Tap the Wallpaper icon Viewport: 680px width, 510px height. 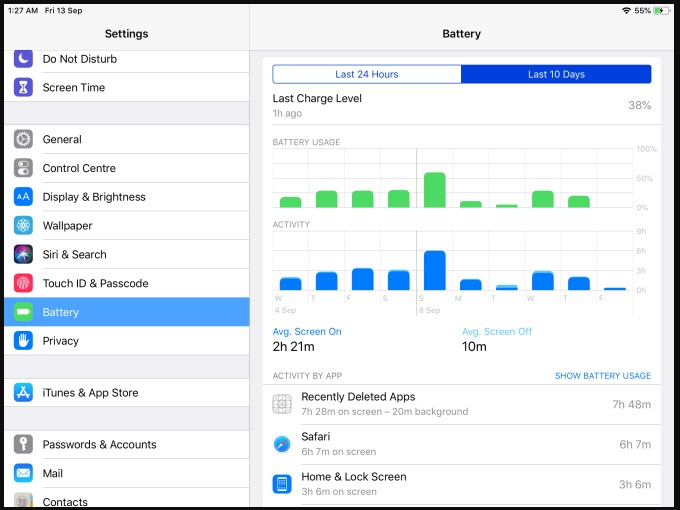tap(24, 226)
